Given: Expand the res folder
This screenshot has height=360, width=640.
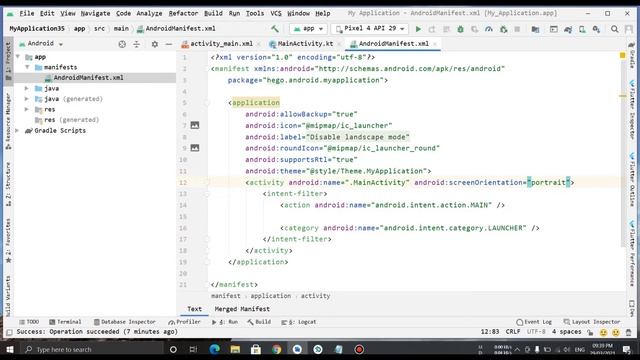Looking at the screenshot, I should pyautogui.click(x=27, y=109).
